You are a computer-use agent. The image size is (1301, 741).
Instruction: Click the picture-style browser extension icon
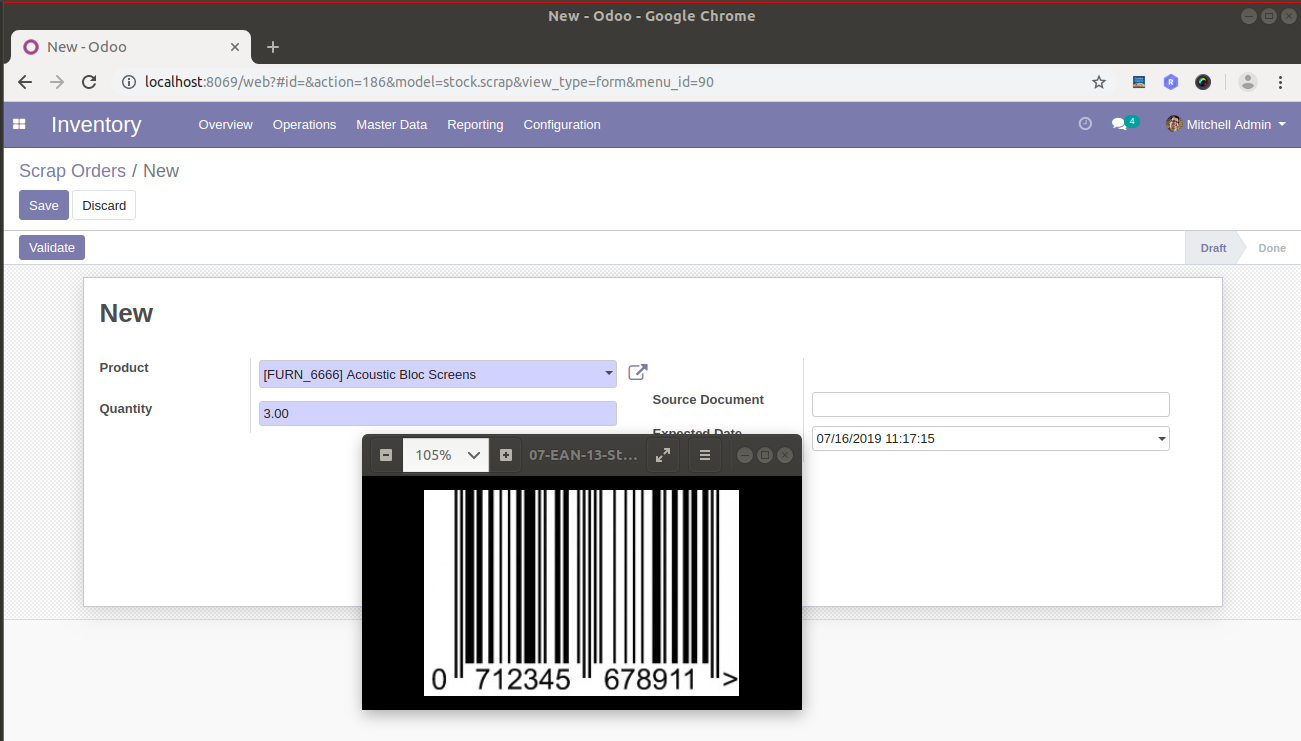(1138, 82)
